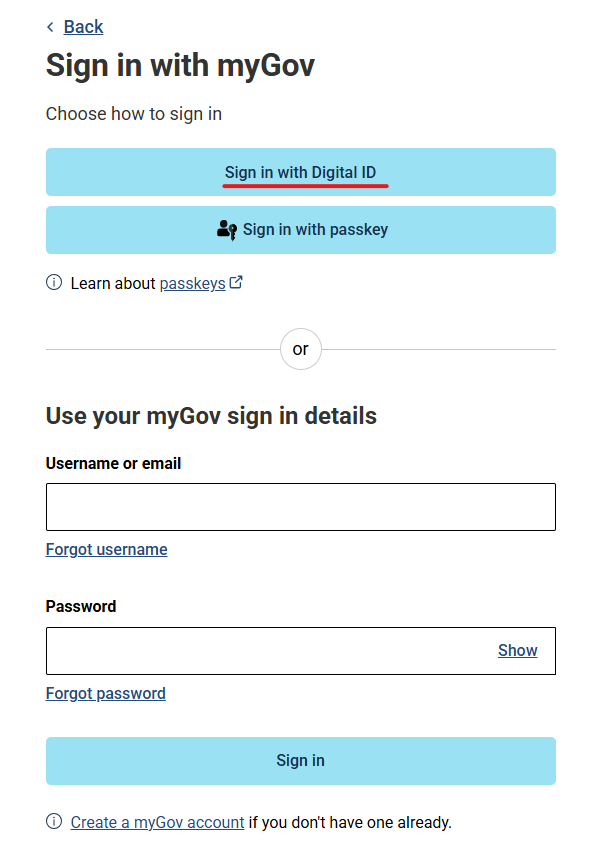Screen dimensions: 614x862
Task: Open the Create a myGov account link
Action: (157, 821)
